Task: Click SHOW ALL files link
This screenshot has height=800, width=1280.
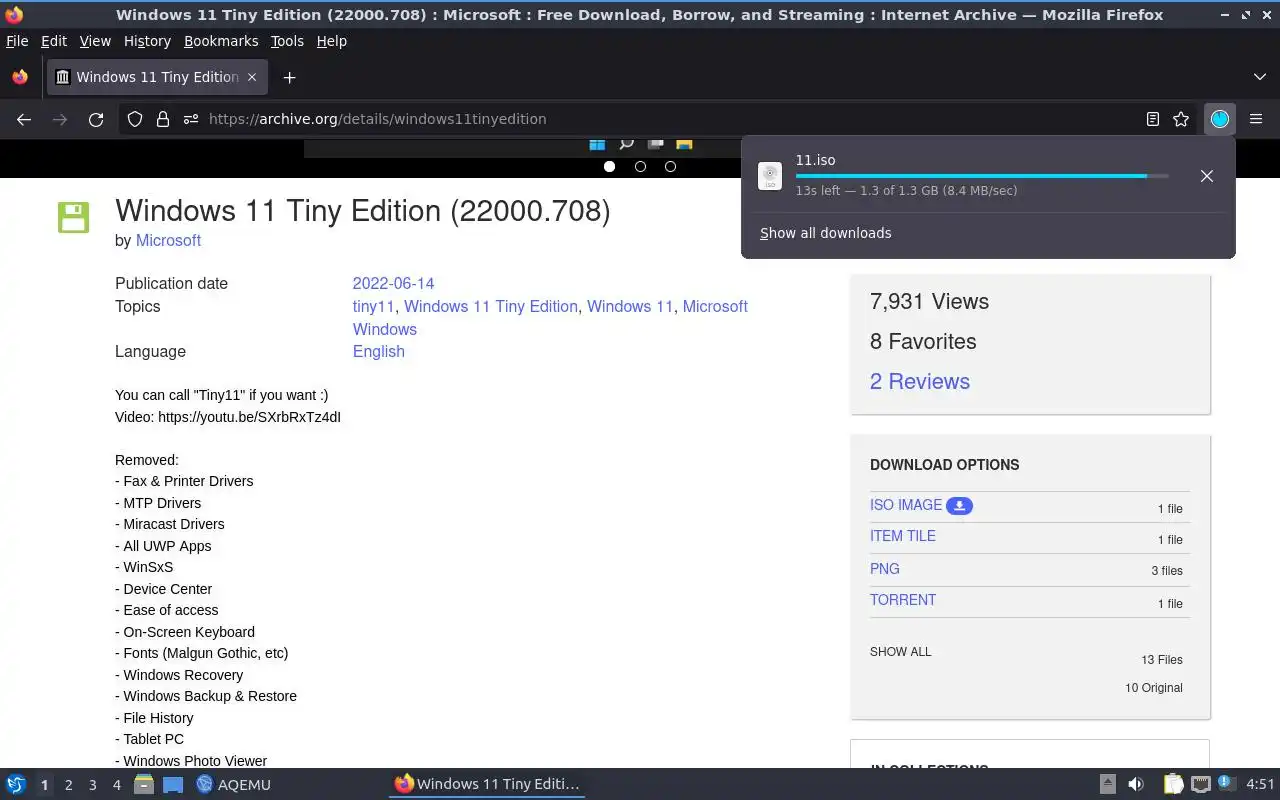Action: (900, 652)
